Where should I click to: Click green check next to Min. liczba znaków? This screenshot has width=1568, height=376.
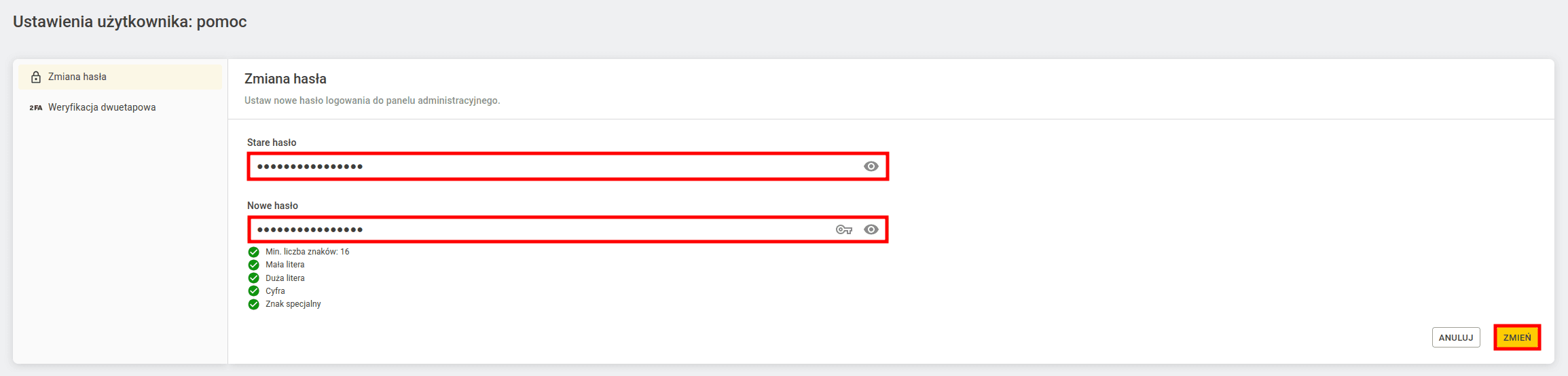254,252
